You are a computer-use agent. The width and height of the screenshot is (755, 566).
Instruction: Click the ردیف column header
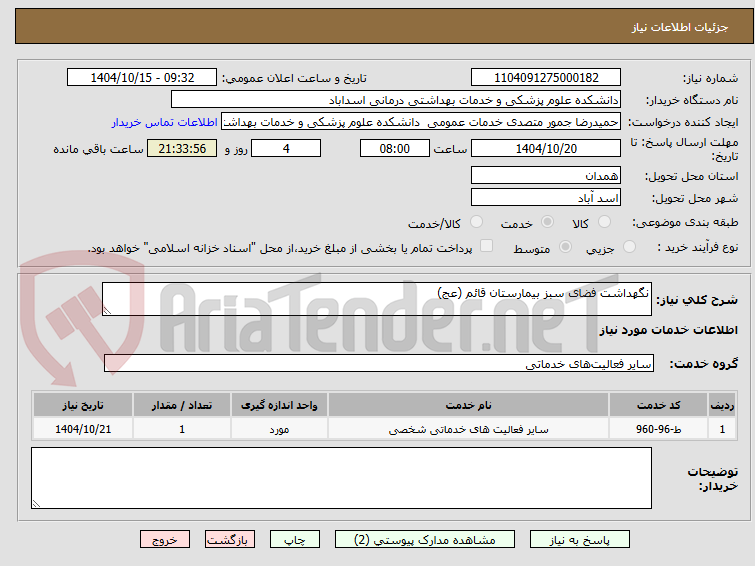tap(722, 405)
